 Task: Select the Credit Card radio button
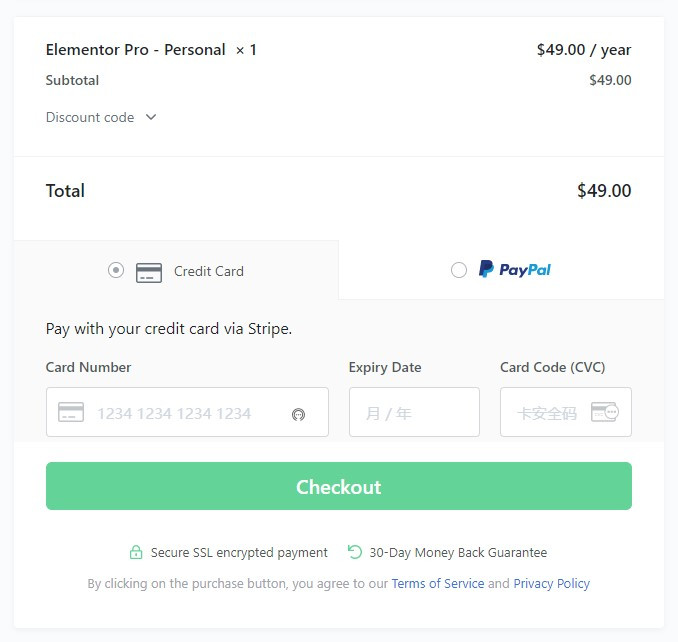[x=116, y=270]
